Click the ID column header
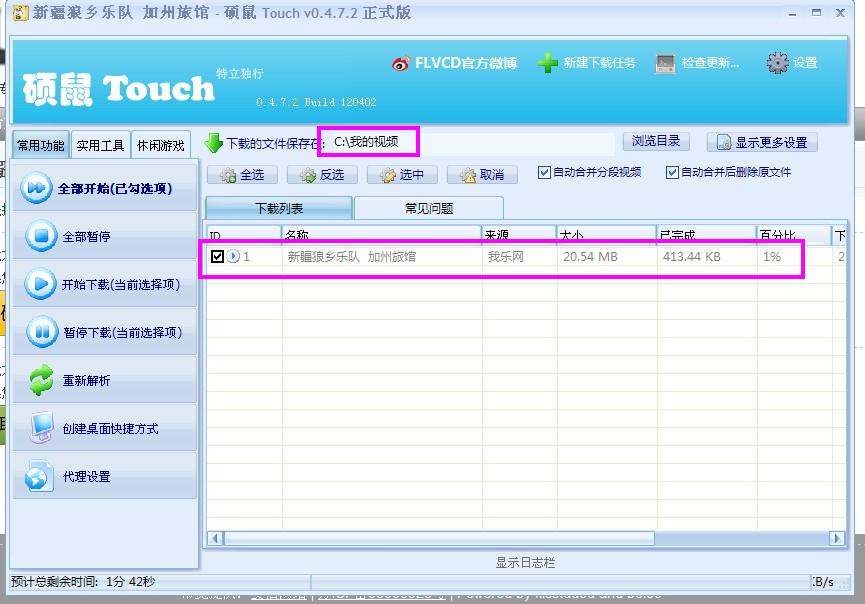Image resolution: width=865 pixels, height=604 pixels. [244, 234]
